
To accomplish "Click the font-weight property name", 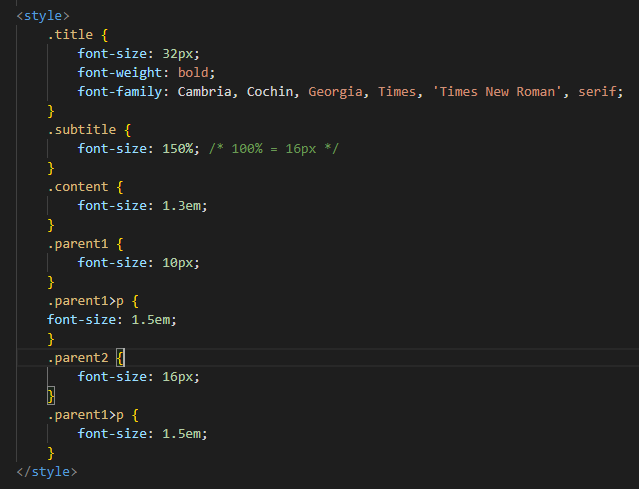I will pos(120,73).
